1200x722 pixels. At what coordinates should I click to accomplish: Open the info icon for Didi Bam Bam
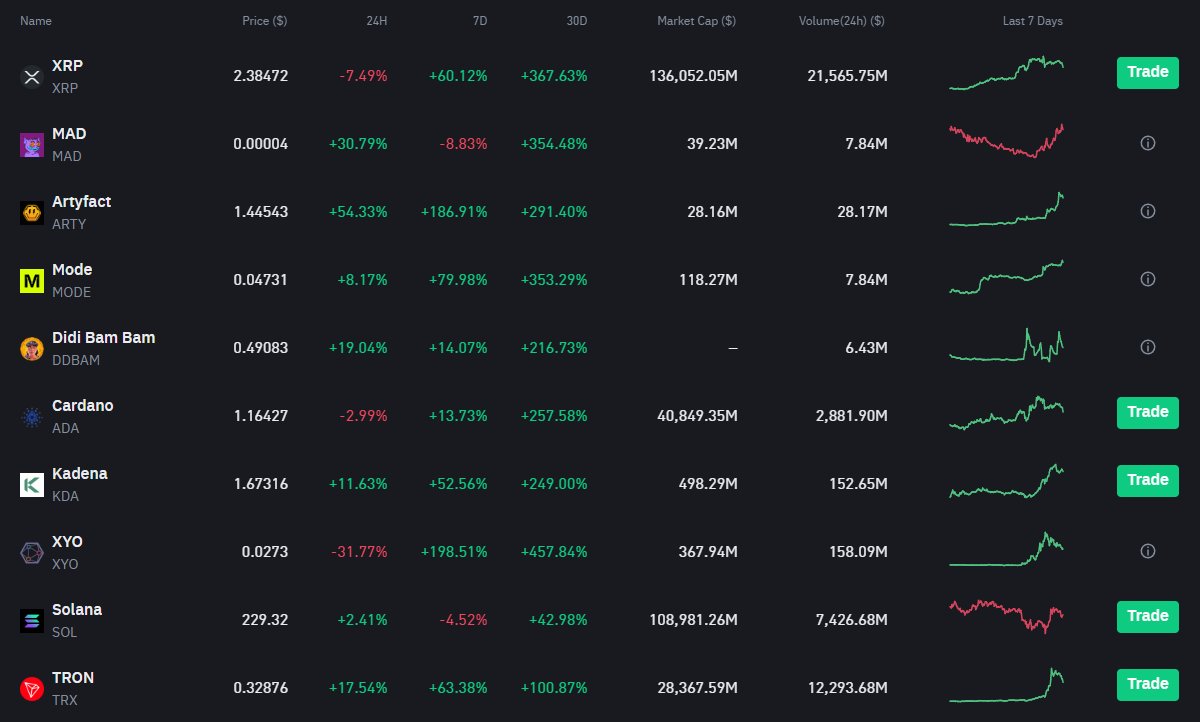click(x=1148, y=347)
